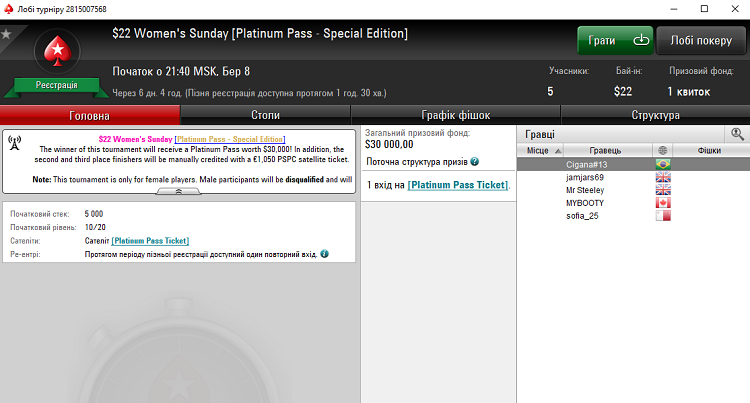Open the player search magnifier icon

pyautogui.click(x=737, y=134)
